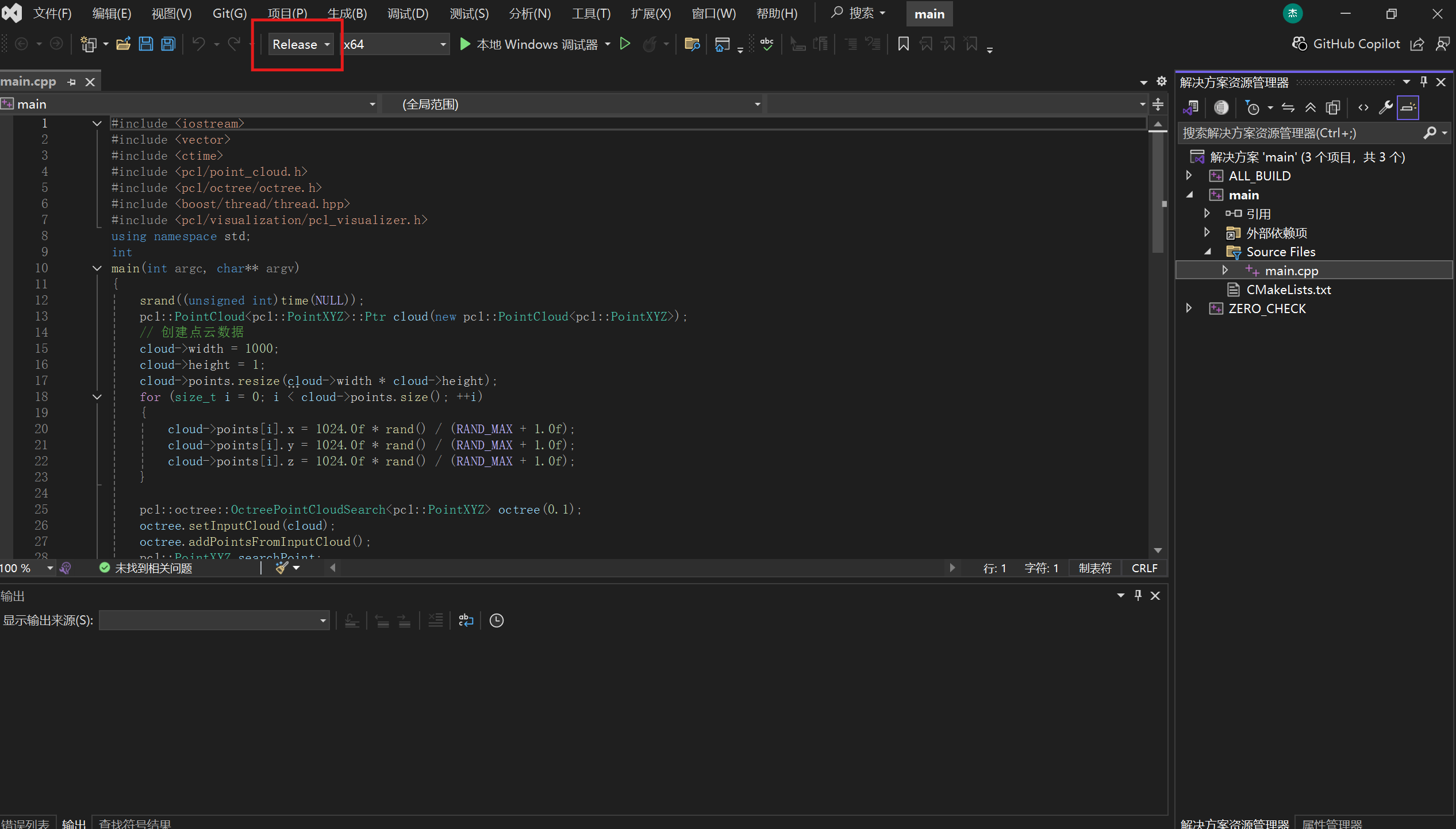Click the Save All toolbar icon
1456x829 pixels.
(x=168, y=44)
